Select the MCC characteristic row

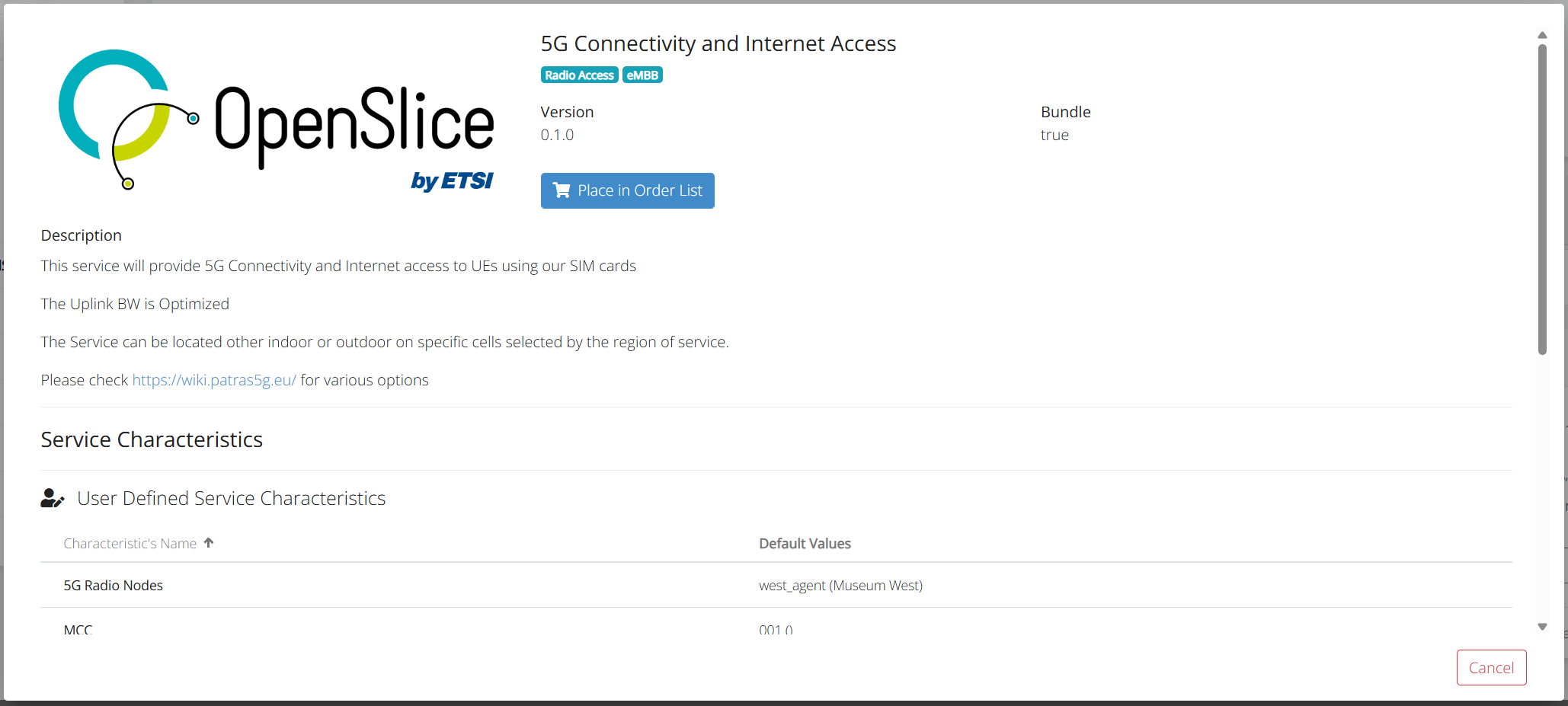click(x=78, y=629)
